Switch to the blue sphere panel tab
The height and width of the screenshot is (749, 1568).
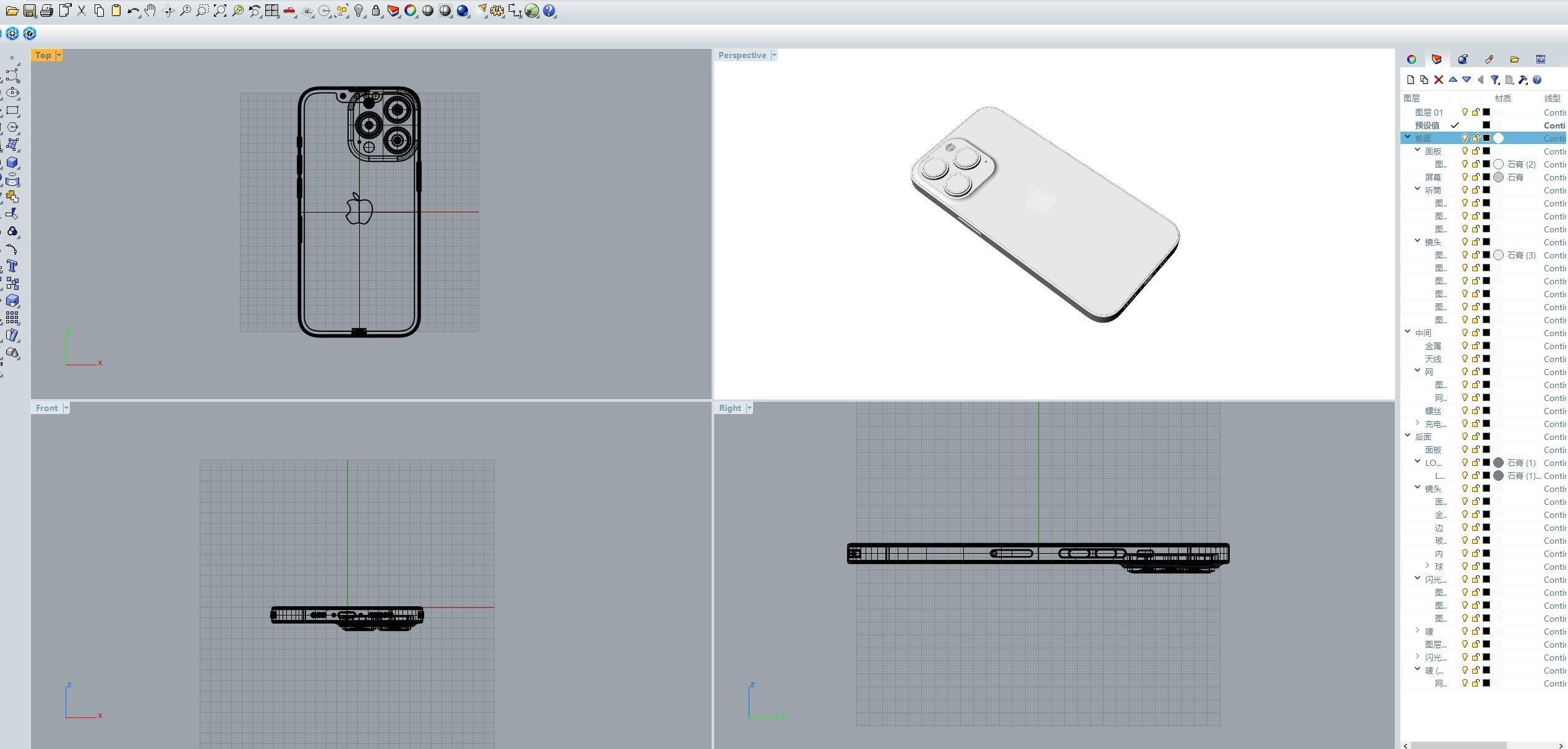click(1463, 59)
